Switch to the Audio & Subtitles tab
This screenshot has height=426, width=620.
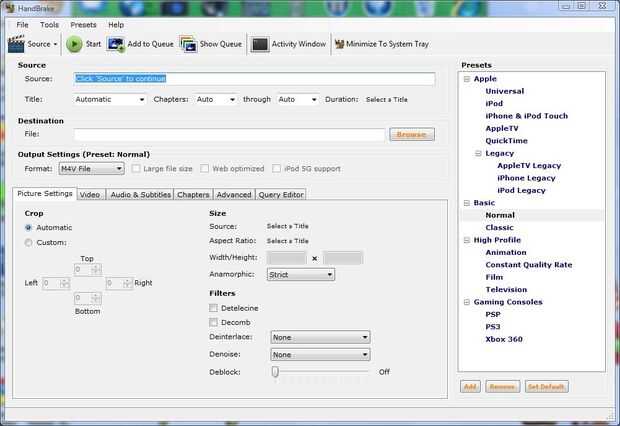pos(140,195)
